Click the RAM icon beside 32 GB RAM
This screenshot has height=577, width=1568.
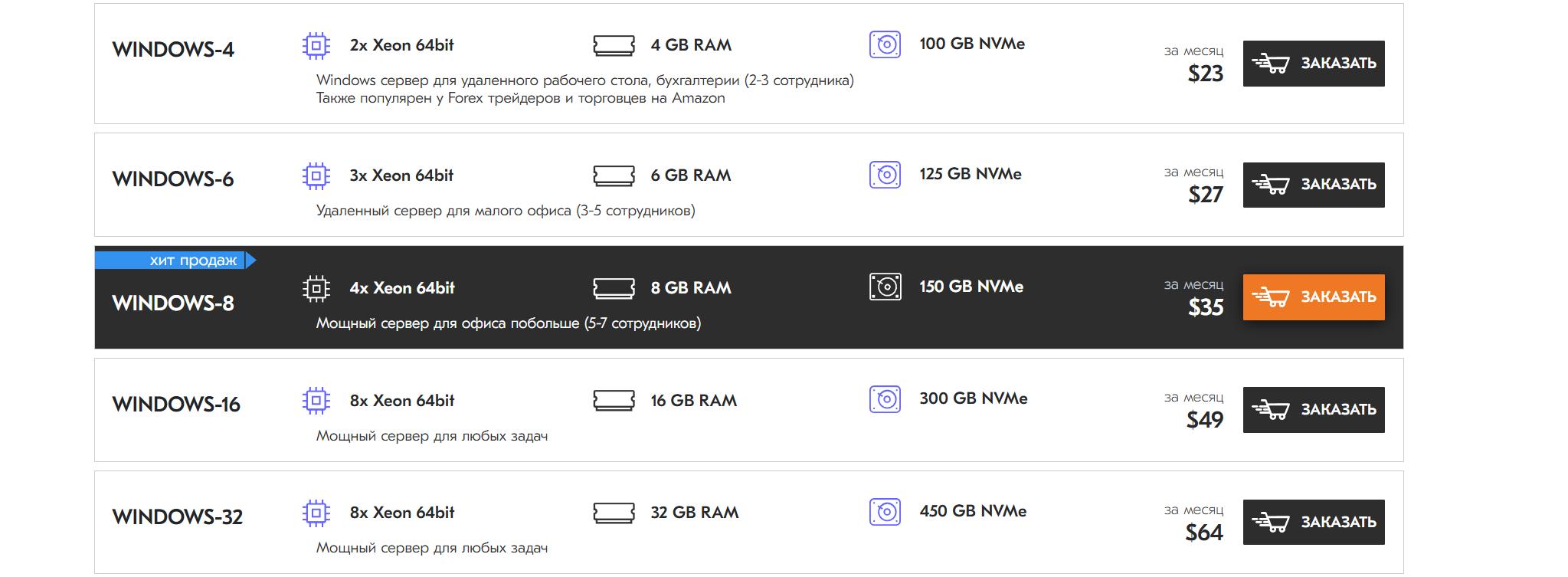click(614, 513)
